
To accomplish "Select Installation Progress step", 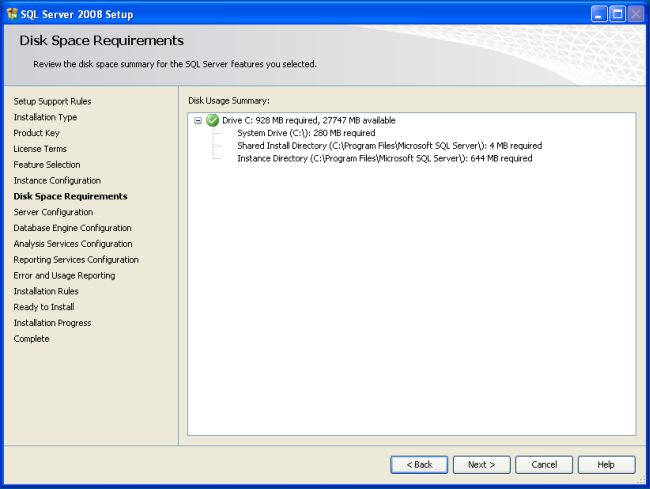I will pos(52,323).
